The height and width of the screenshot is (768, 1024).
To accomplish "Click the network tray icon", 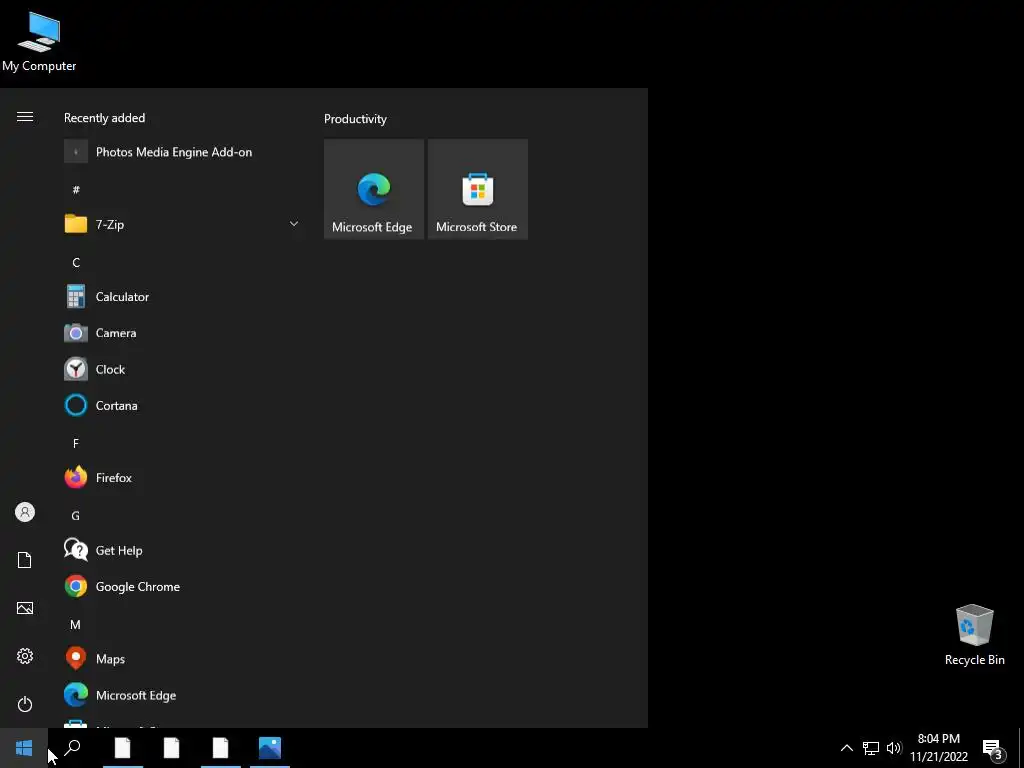I will tap(871, 748).
